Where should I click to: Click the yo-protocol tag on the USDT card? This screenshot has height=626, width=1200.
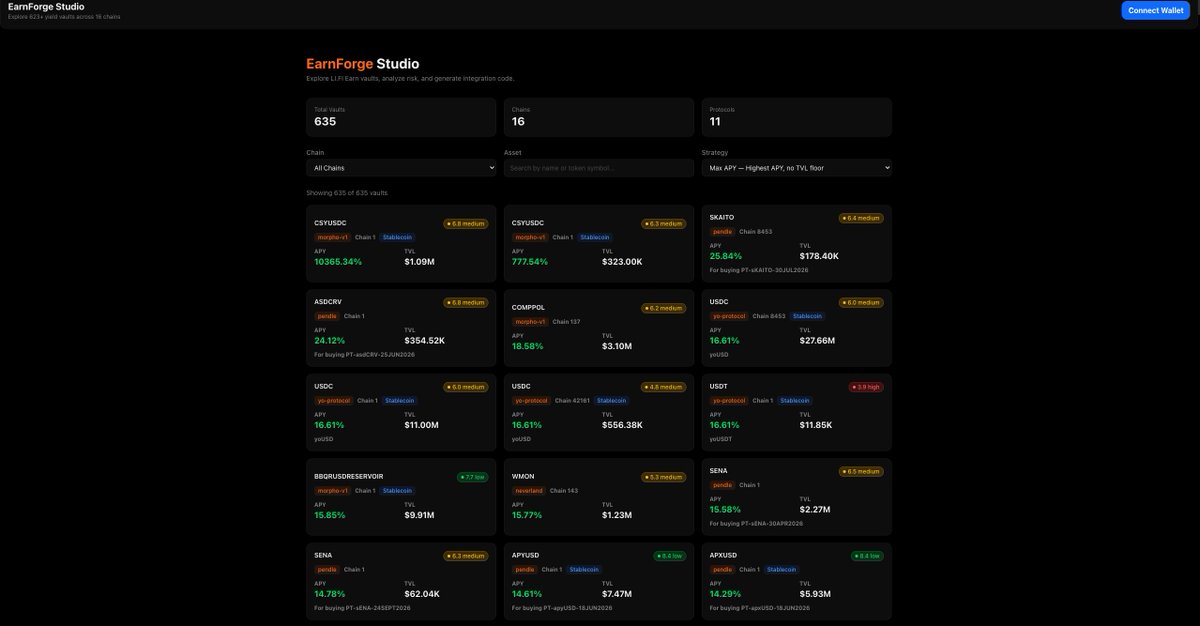click(x=730, y=400)
